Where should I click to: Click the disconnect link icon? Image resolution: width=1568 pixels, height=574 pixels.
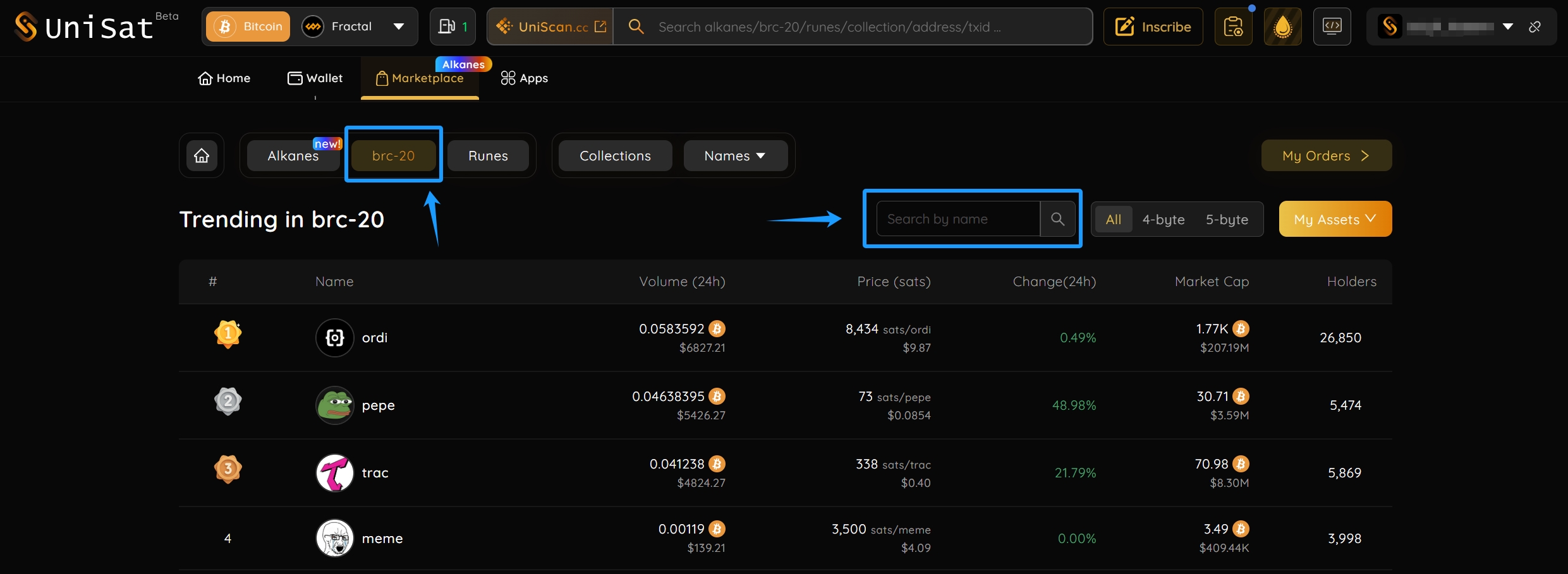click(x=1535, y=27)
